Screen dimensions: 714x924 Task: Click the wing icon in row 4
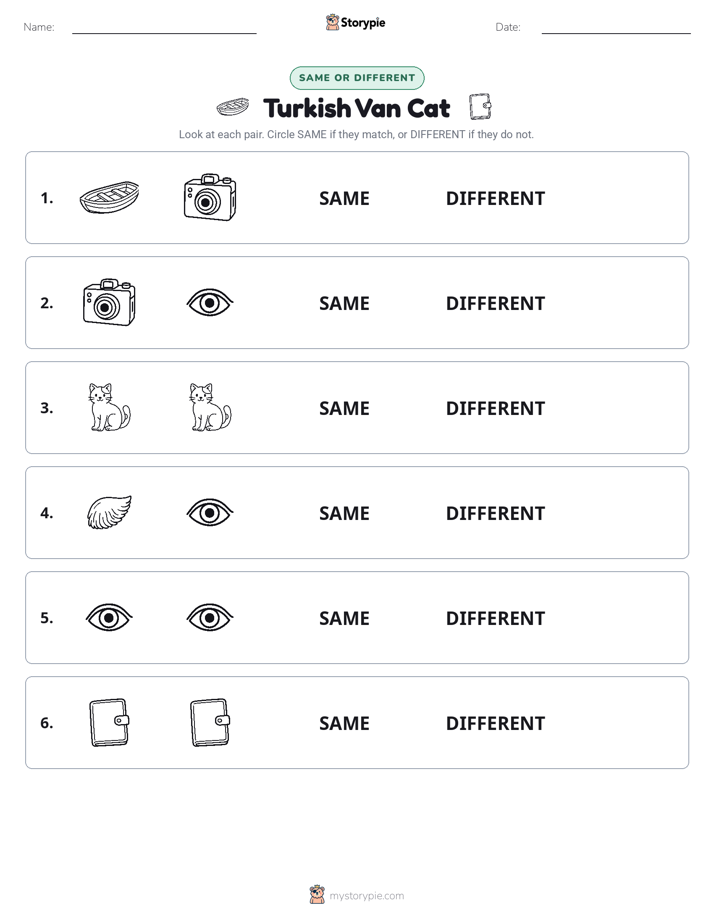click(109, 512)
